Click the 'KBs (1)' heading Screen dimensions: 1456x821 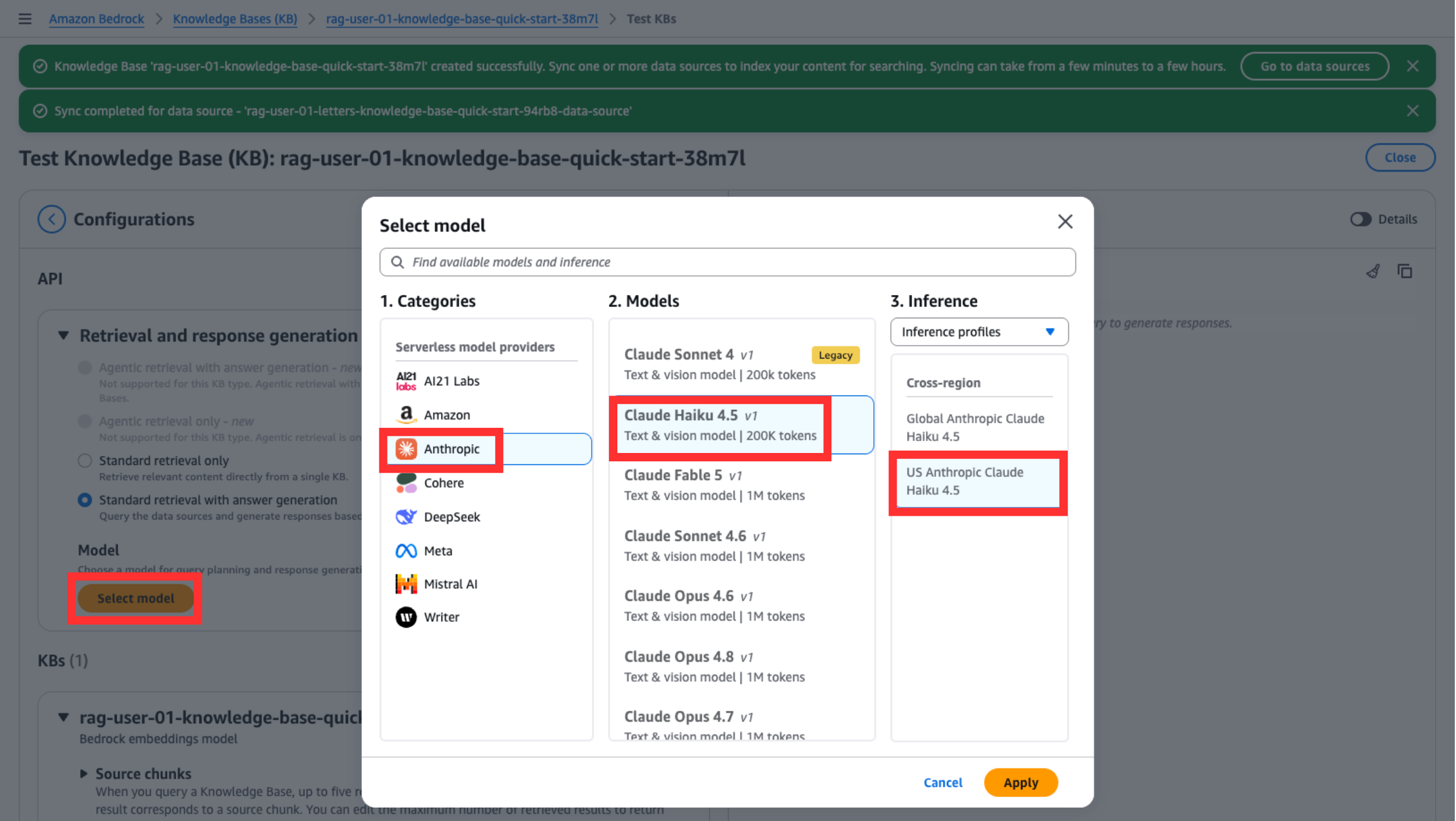point(63,661)
